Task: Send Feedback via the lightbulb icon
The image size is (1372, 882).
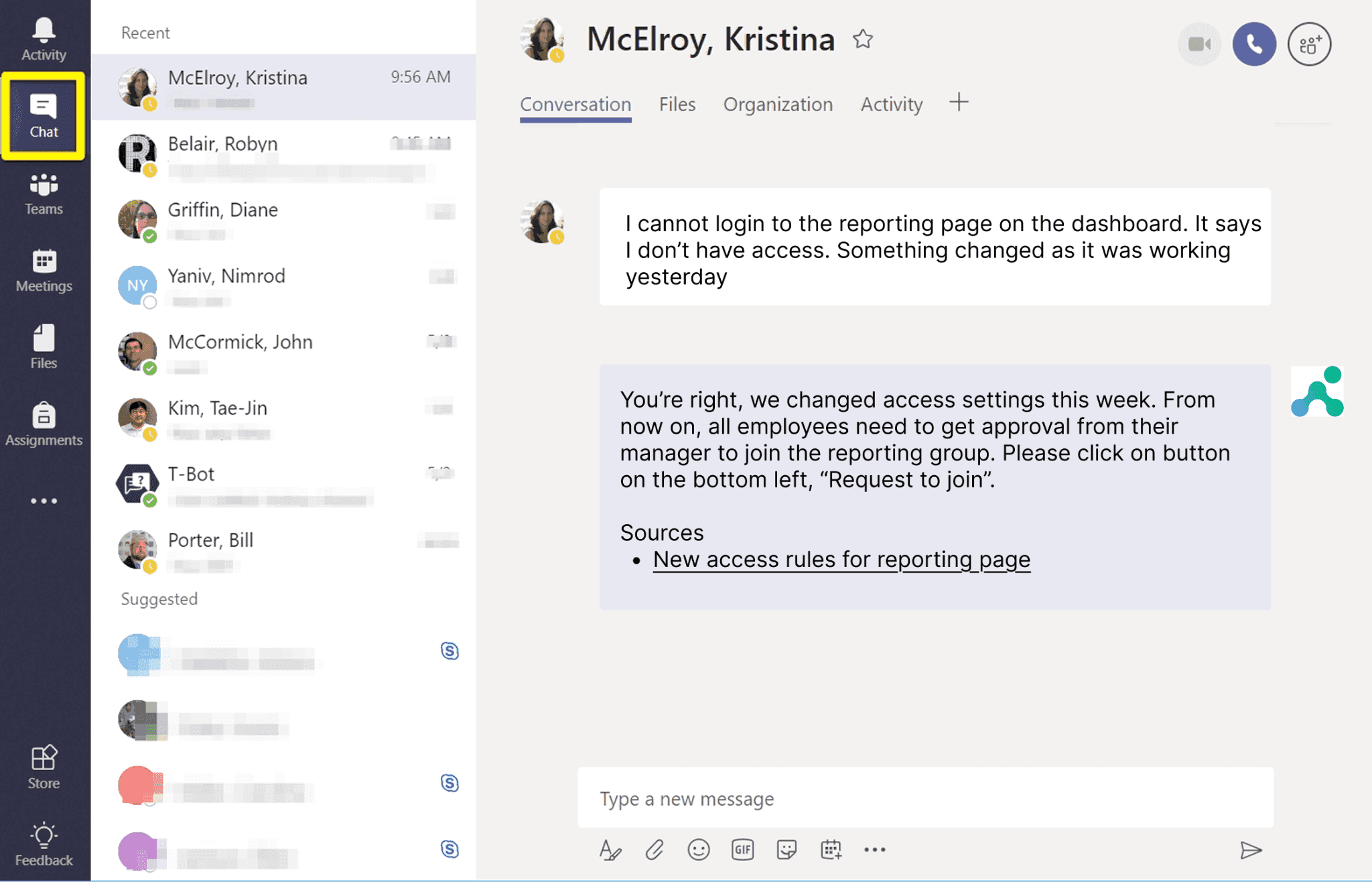Action: click(x=43, y=842)
